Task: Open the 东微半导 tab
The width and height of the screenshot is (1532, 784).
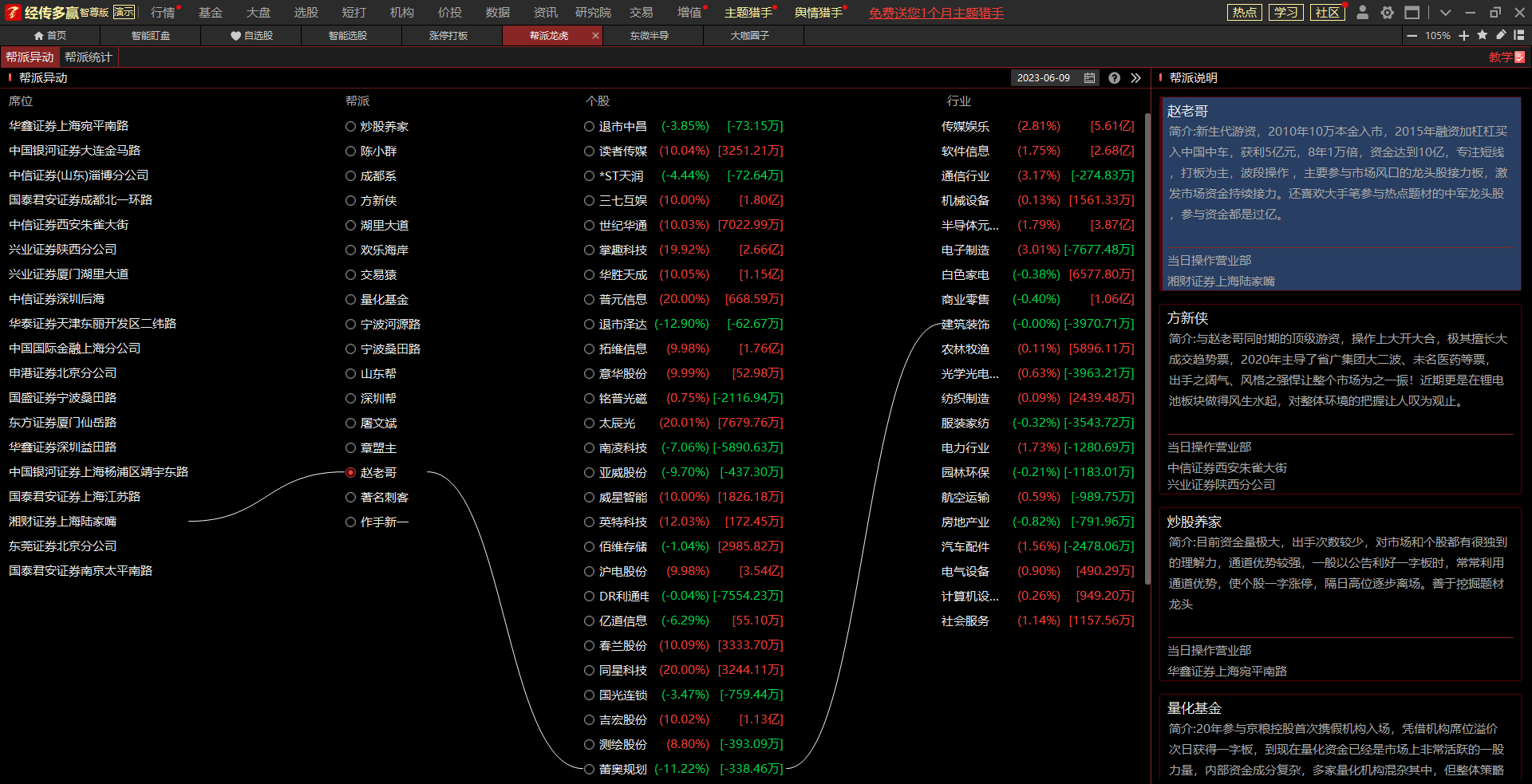Action: [x=650, y=36]
